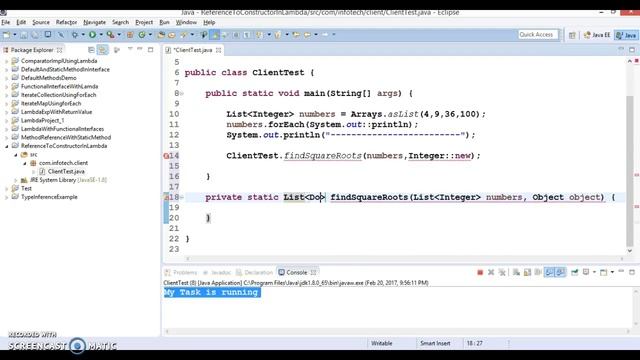The width and height of the screenshot is (640, 360).
Task: Expand the ComparatorImplUsingLambda project
Action: [7, 61]
